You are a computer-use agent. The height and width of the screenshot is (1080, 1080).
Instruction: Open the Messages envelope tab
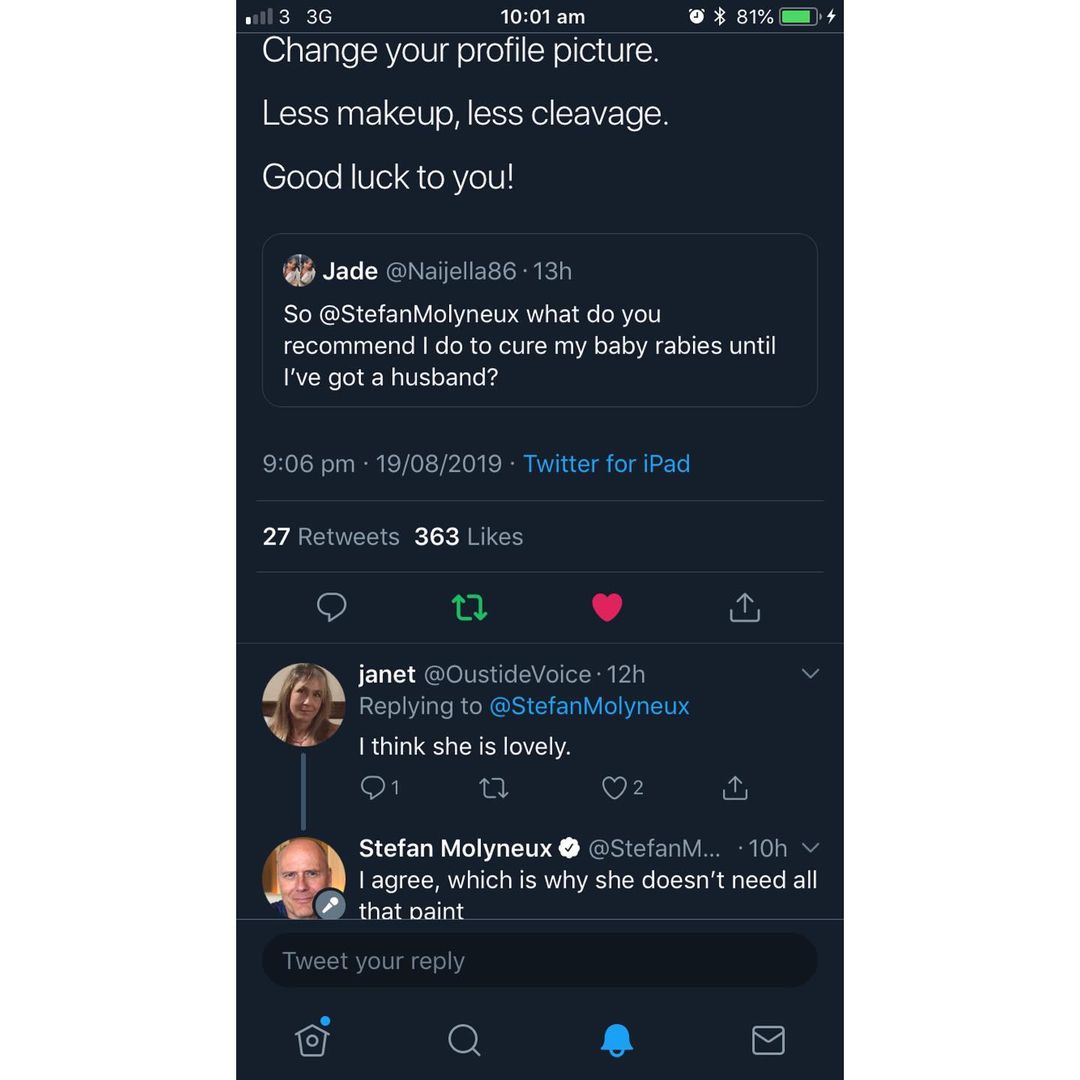[x=768, y=1040]
